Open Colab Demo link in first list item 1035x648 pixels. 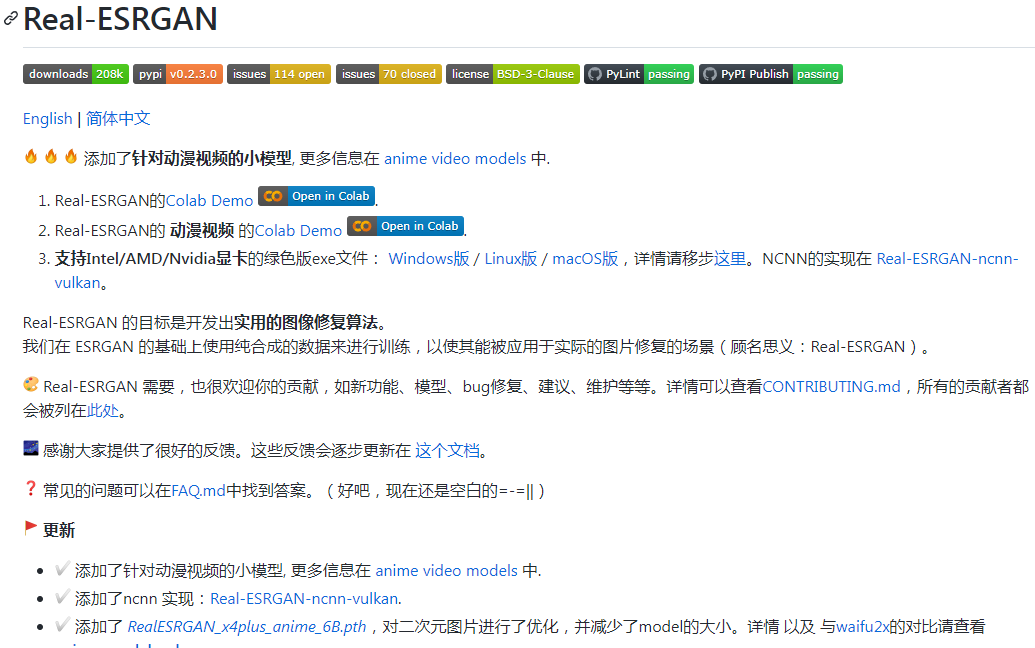pyautogui.click(x=209, y=201)
